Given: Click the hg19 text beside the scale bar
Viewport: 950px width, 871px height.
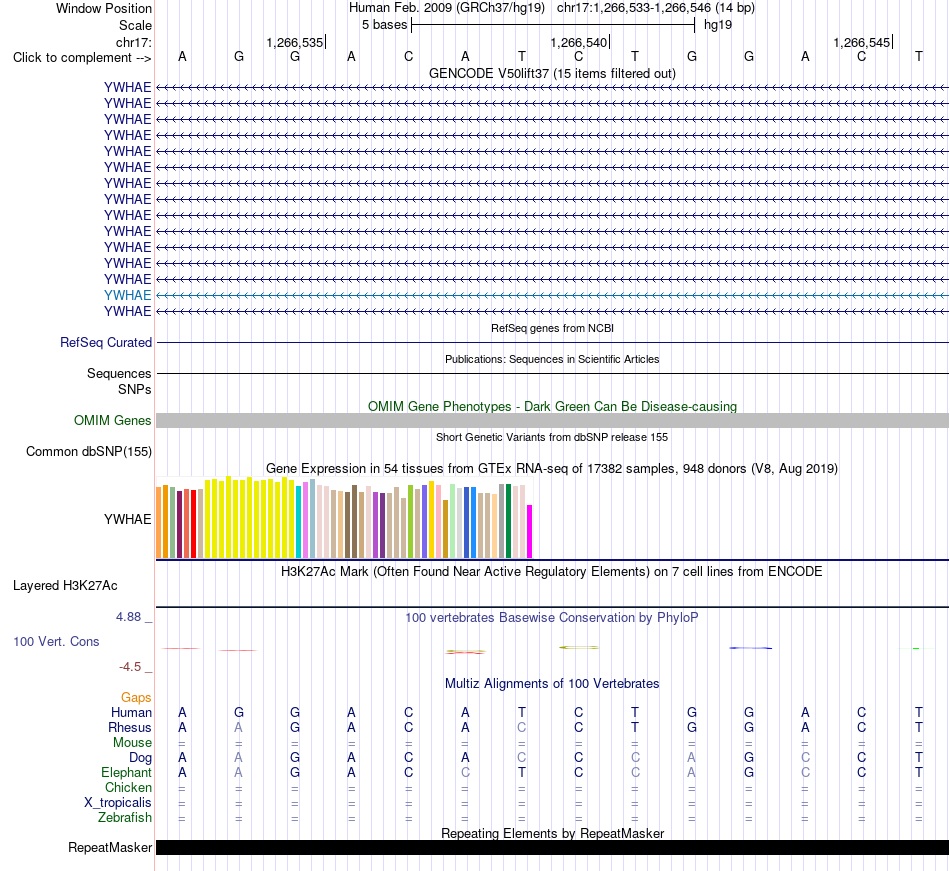Looking at the screenshot, I should [718, 25].
